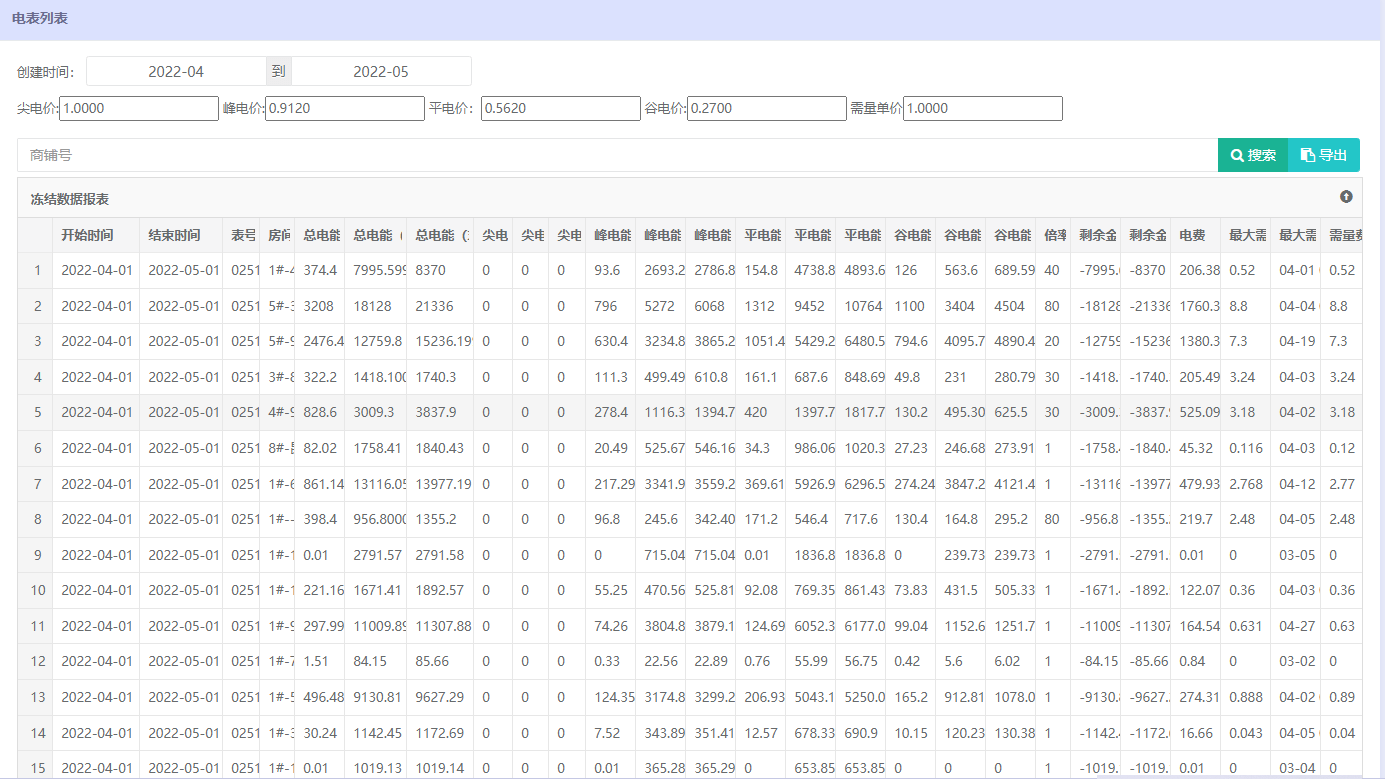This screenshot has width=1385, height=779.
Task: Click cell 1892.57 in row 10
Action: pos(440,590)
